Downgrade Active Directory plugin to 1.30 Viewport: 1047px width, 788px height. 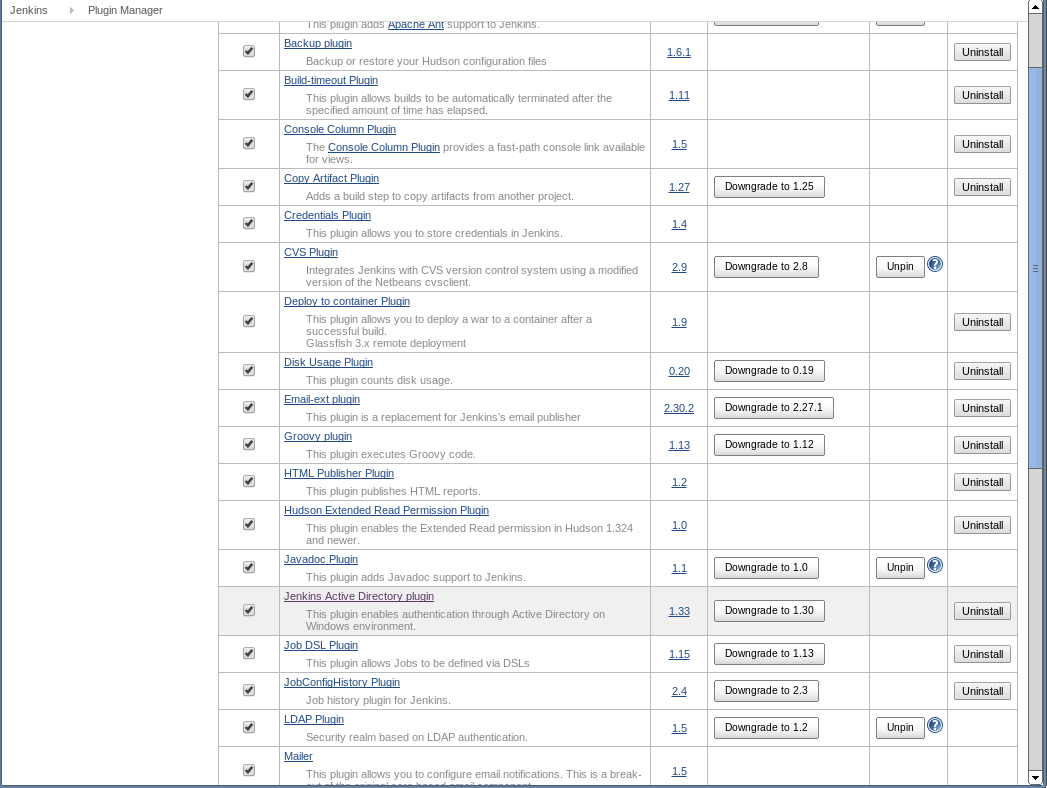(769, 610)
